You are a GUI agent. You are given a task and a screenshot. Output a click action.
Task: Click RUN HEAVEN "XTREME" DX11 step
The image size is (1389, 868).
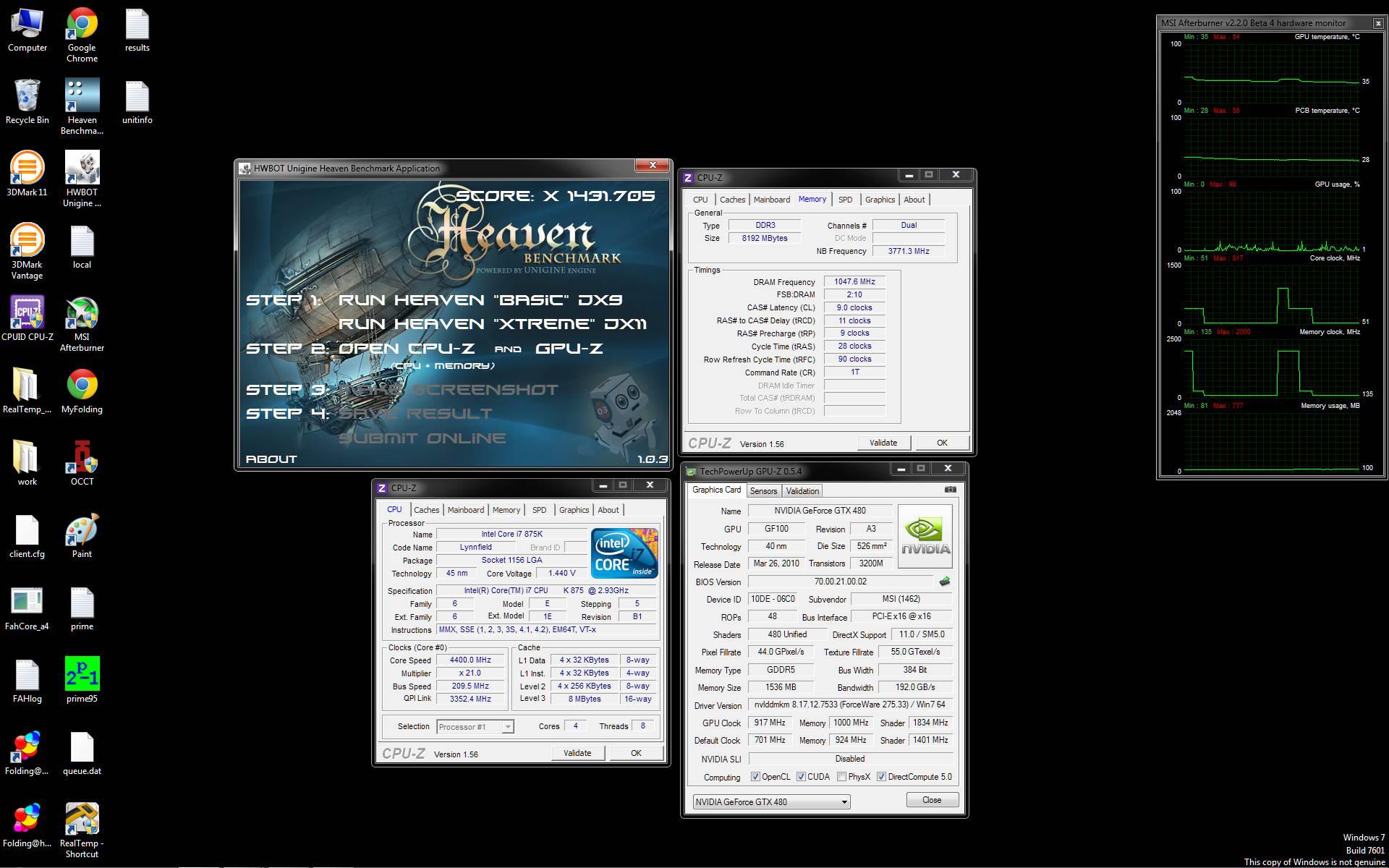click(x=492, y=323)
